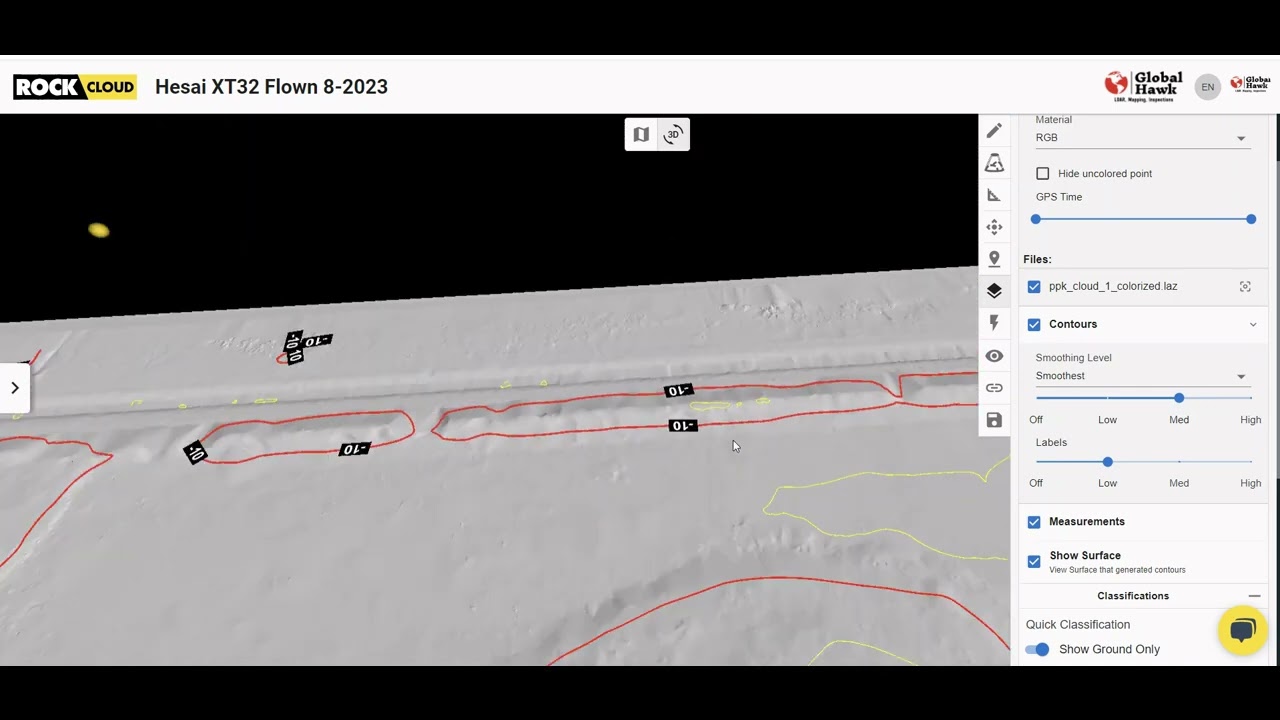Click the ppk_cloud_1_colorized.laz file name
The height and width of the screenshot is (720, 1280).
click(1113, 286)
